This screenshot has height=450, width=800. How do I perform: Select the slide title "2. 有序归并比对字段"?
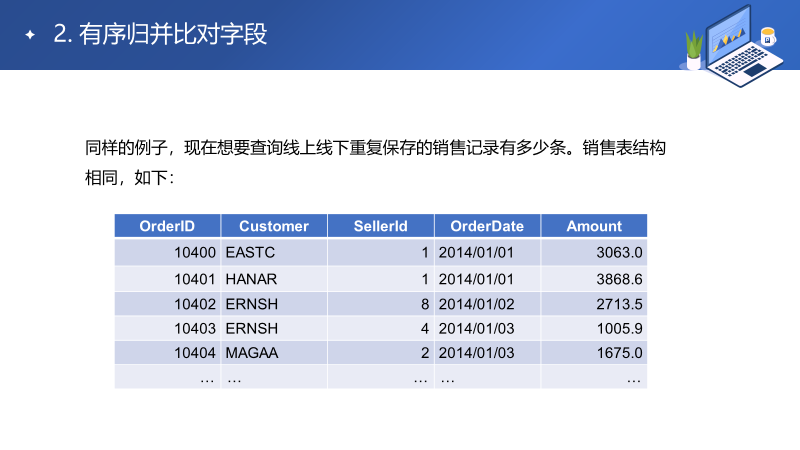(x=160, y=35)
